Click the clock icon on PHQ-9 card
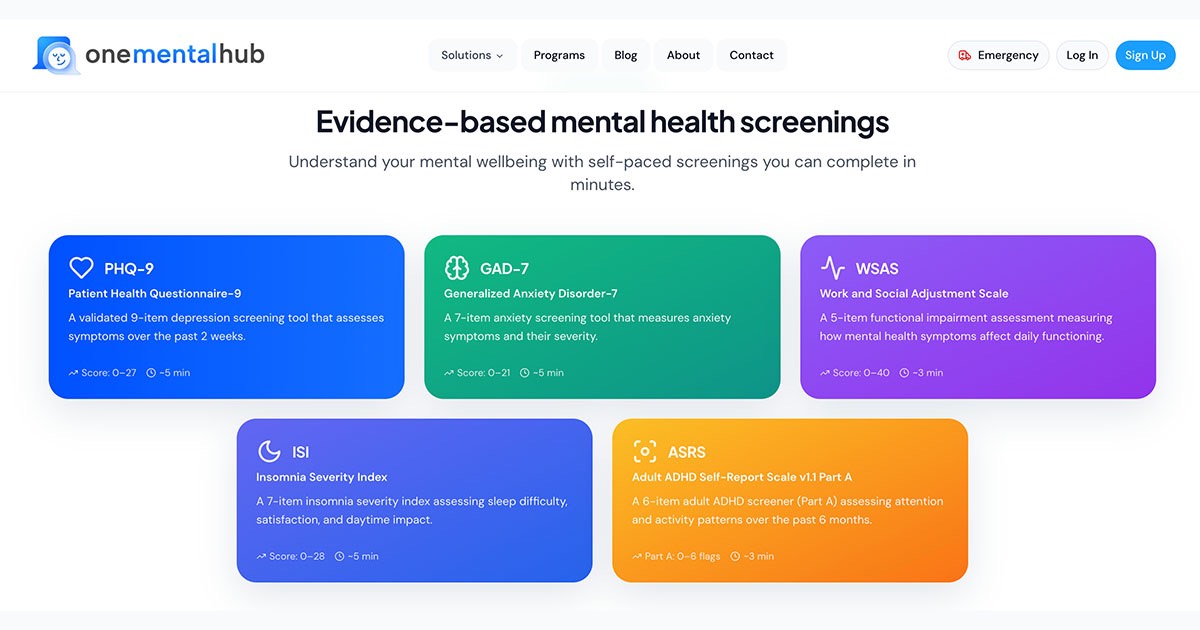This screenshot has height=630, width=1200. (151, 373)
